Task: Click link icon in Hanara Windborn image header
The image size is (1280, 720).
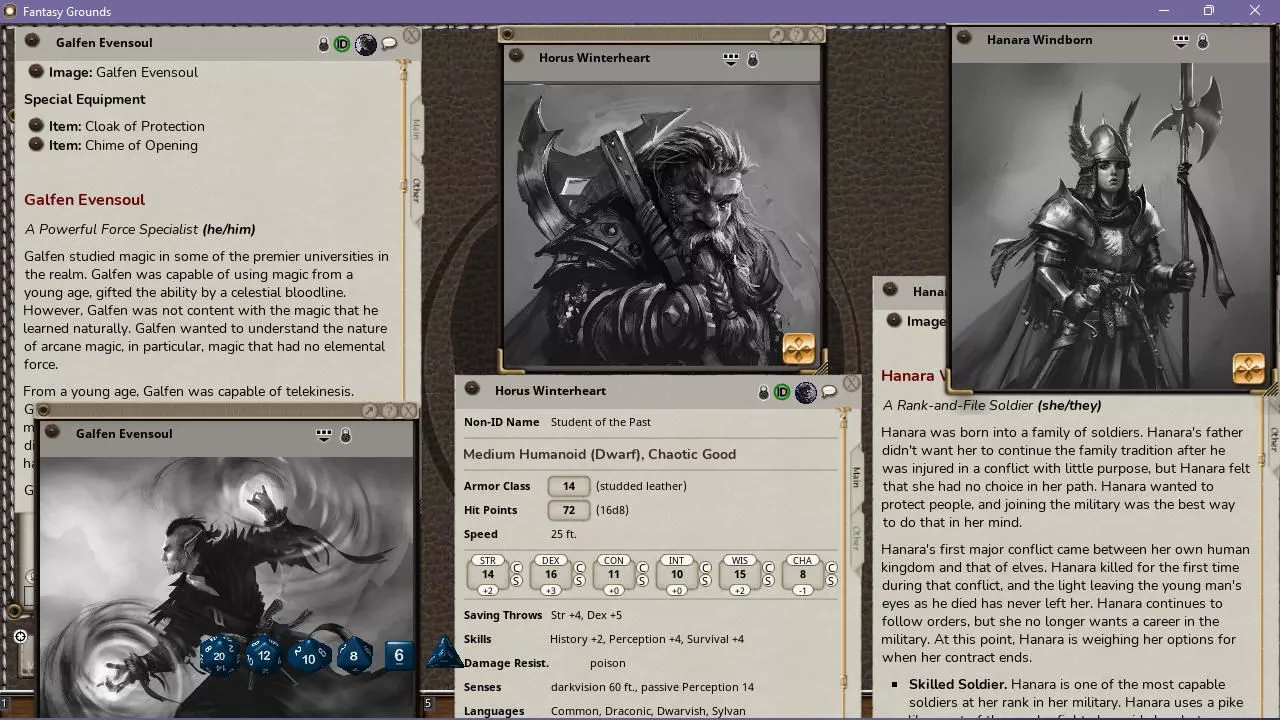Action: [964, 38]
